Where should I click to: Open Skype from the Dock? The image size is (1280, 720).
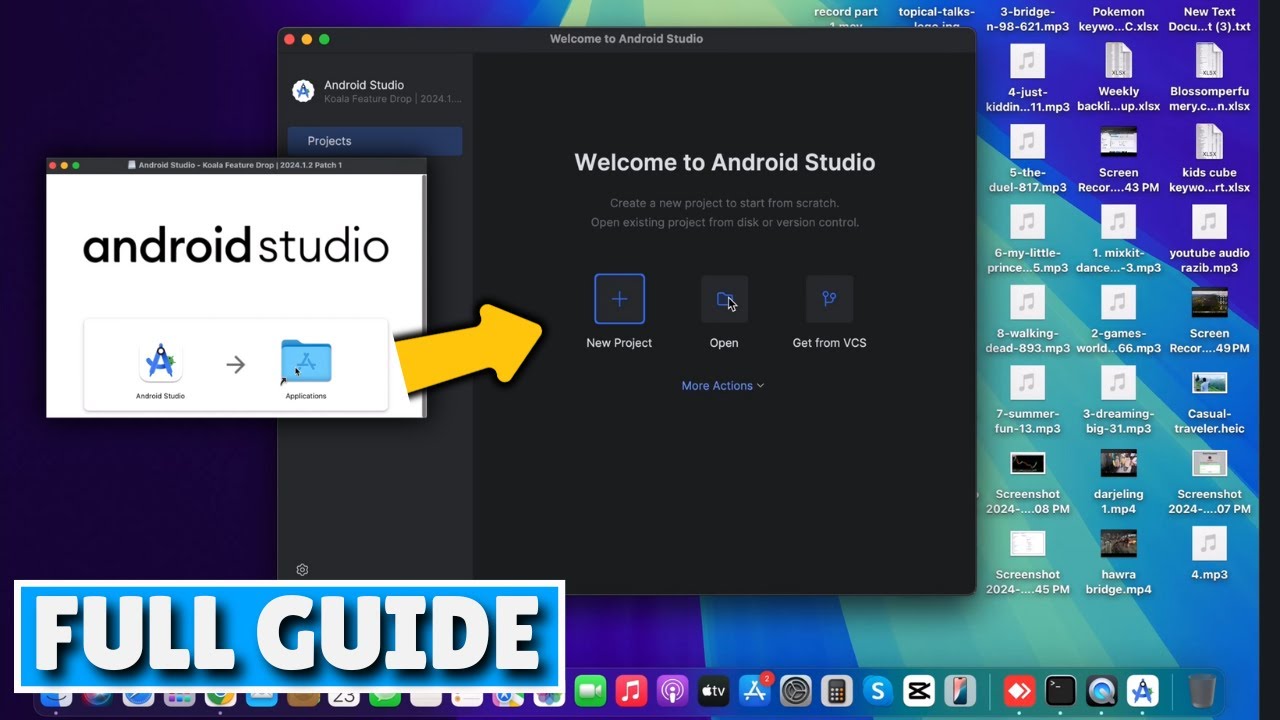[877, 691]
